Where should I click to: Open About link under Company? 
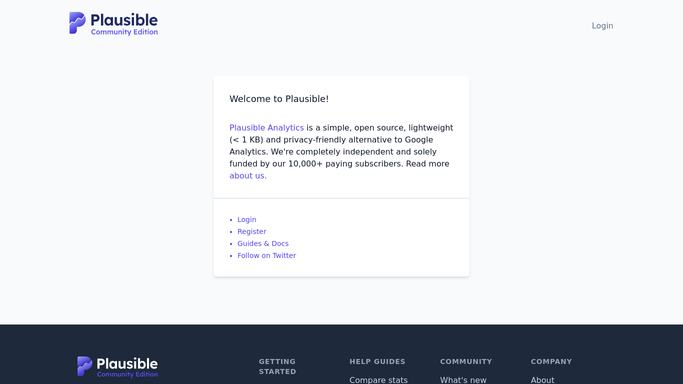[x=542, y=380]
